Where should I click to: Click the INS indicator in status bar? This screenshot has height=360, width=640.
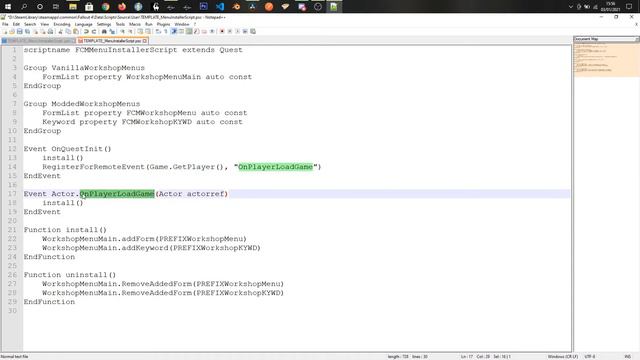tap(628, 356)
